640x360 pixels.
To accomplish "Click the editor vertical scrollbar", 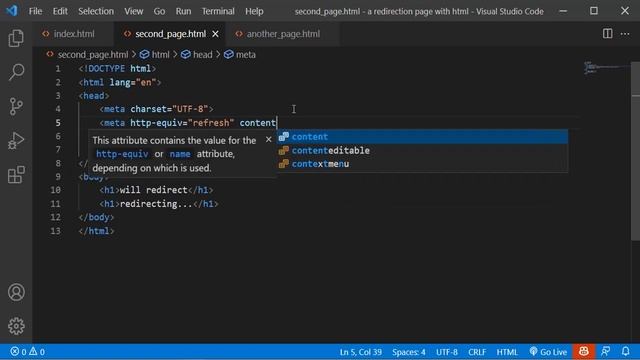I will [x=636, y=151].
